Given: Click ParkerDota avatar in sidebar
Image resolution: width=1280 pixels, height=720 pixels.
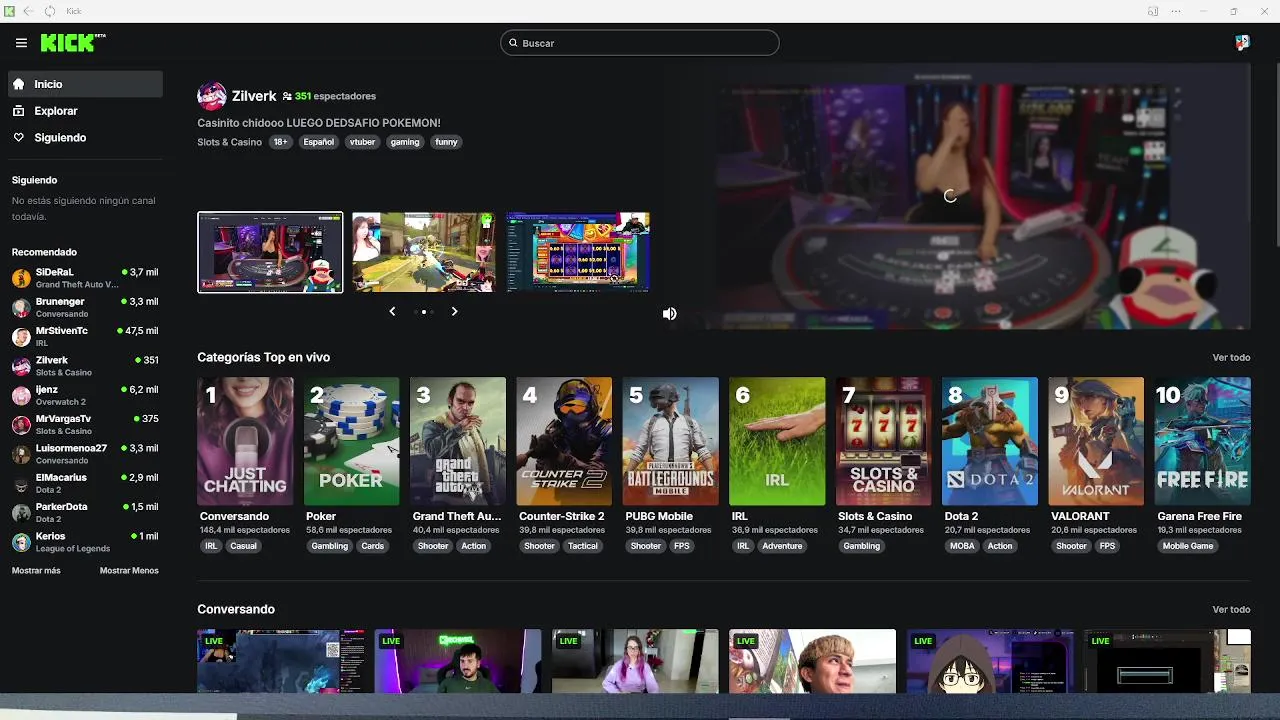Looking at the screenshot, I should tap(21, 513).
